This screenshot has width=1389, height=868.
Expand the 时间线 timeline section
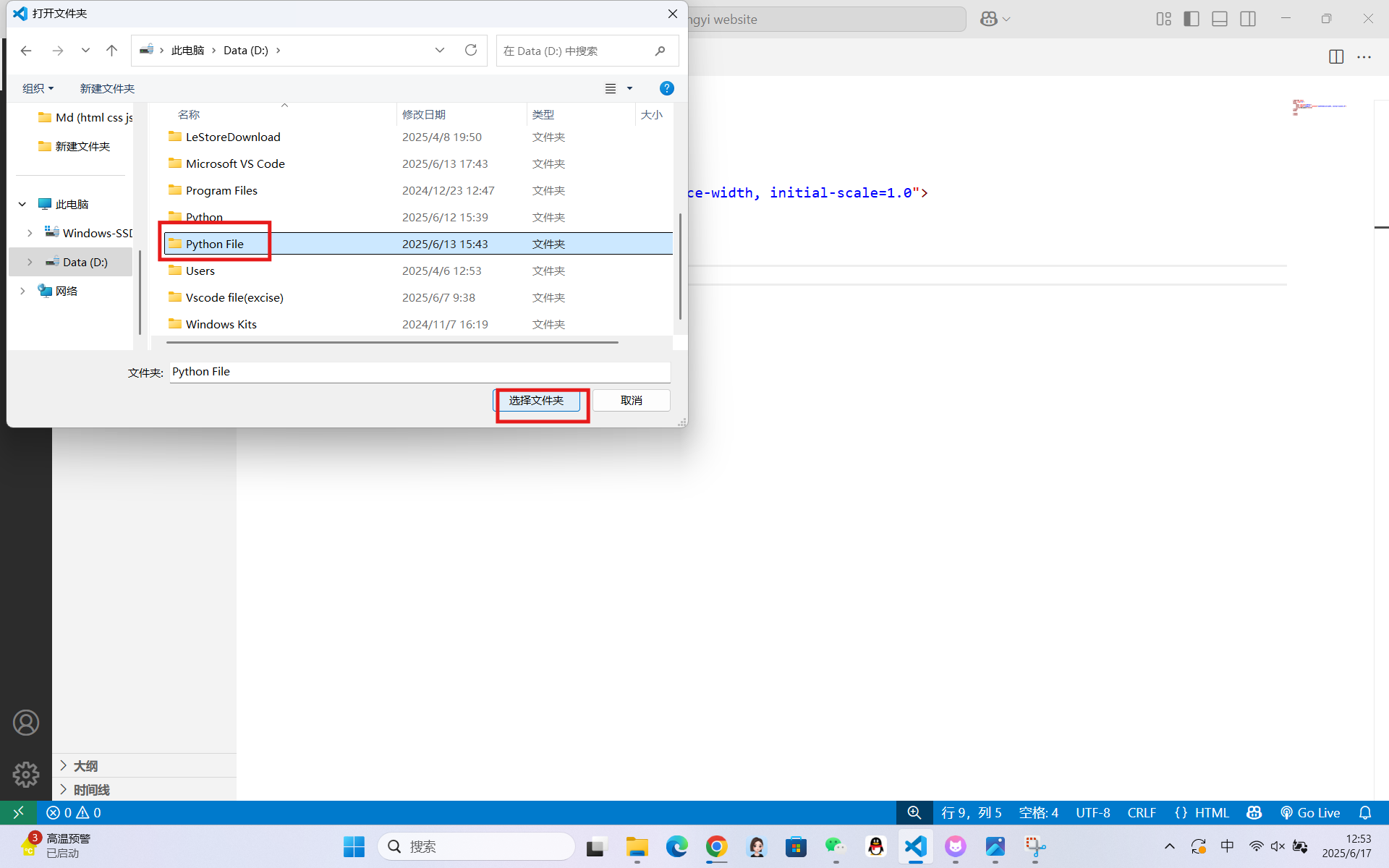click(145, 789)
